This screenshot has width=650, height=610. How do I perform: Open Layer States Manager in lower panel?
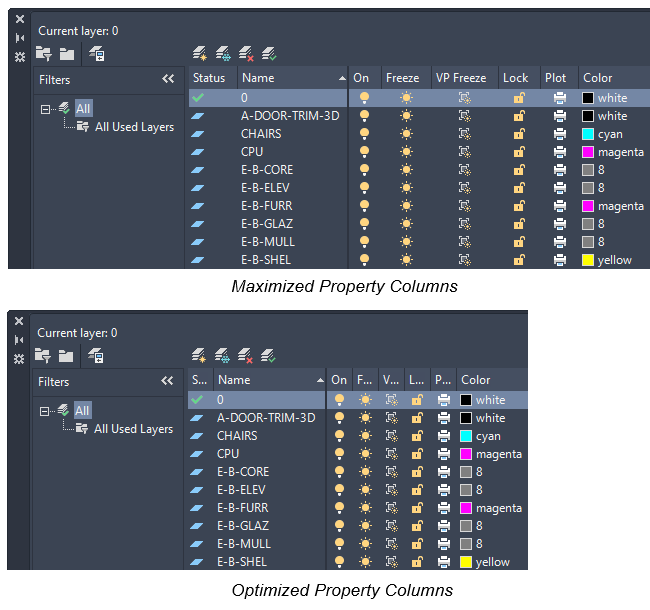(96, 356)
